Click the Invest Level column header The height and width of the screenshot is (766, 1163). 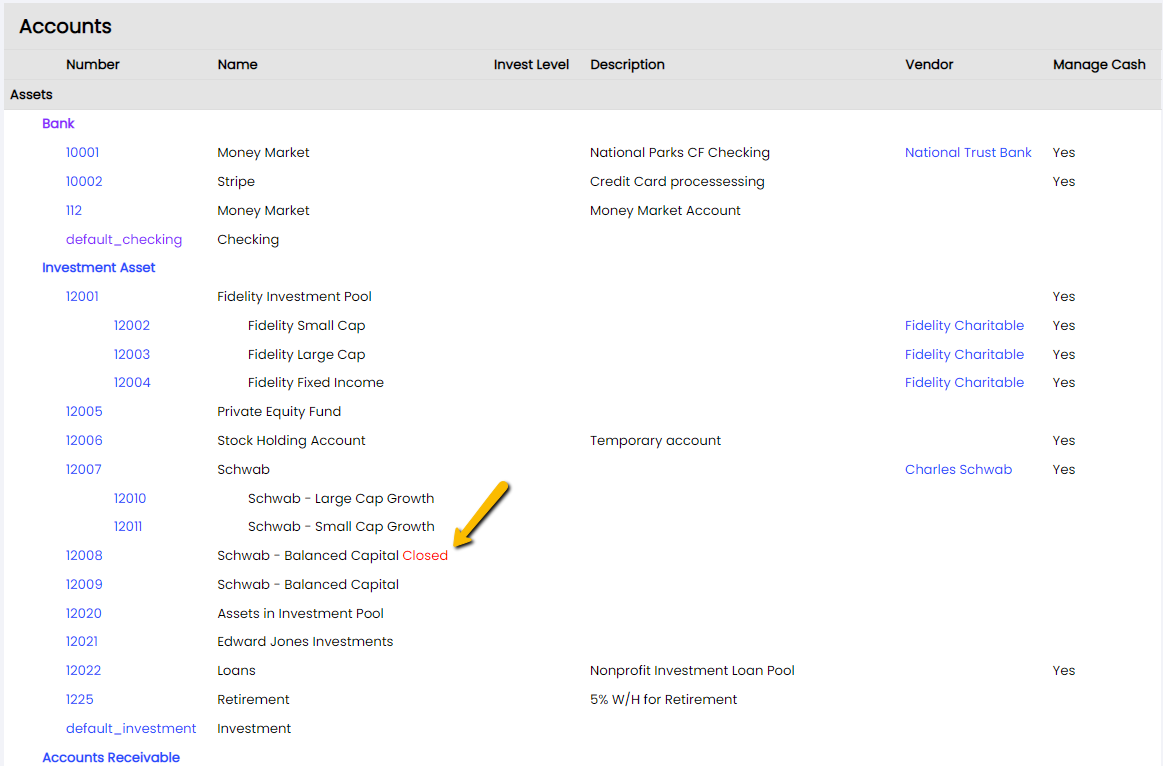click(531, 65)
